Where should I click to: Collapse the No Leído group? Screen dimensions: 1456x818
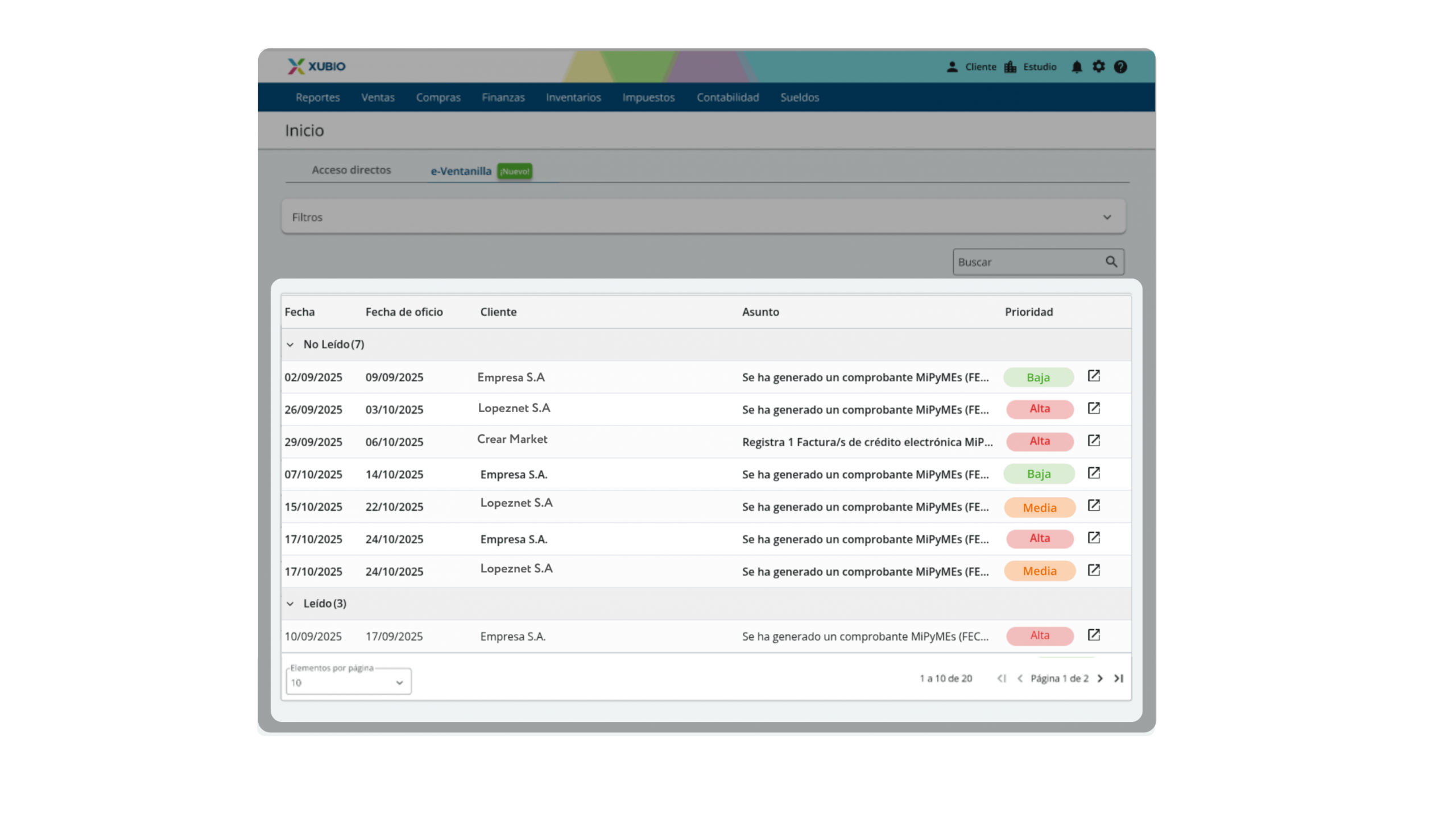pos(290,344)
